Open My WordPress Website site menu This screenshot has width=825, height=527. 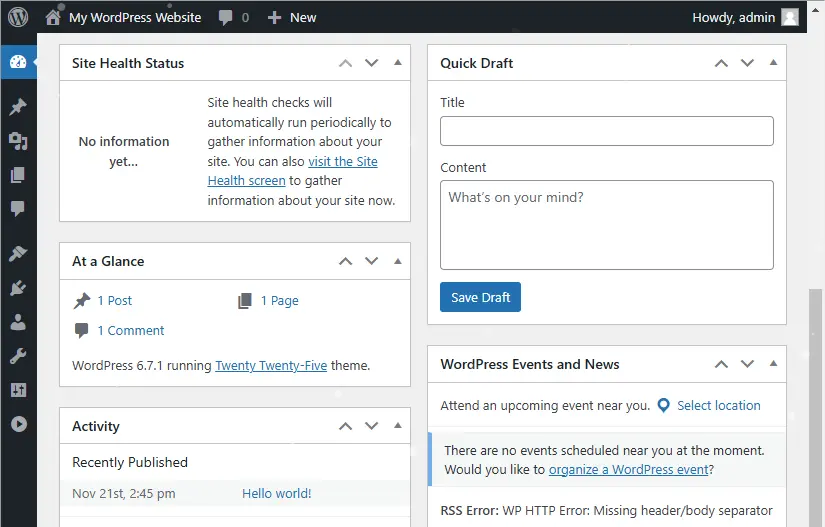click(x=135, y=18)
